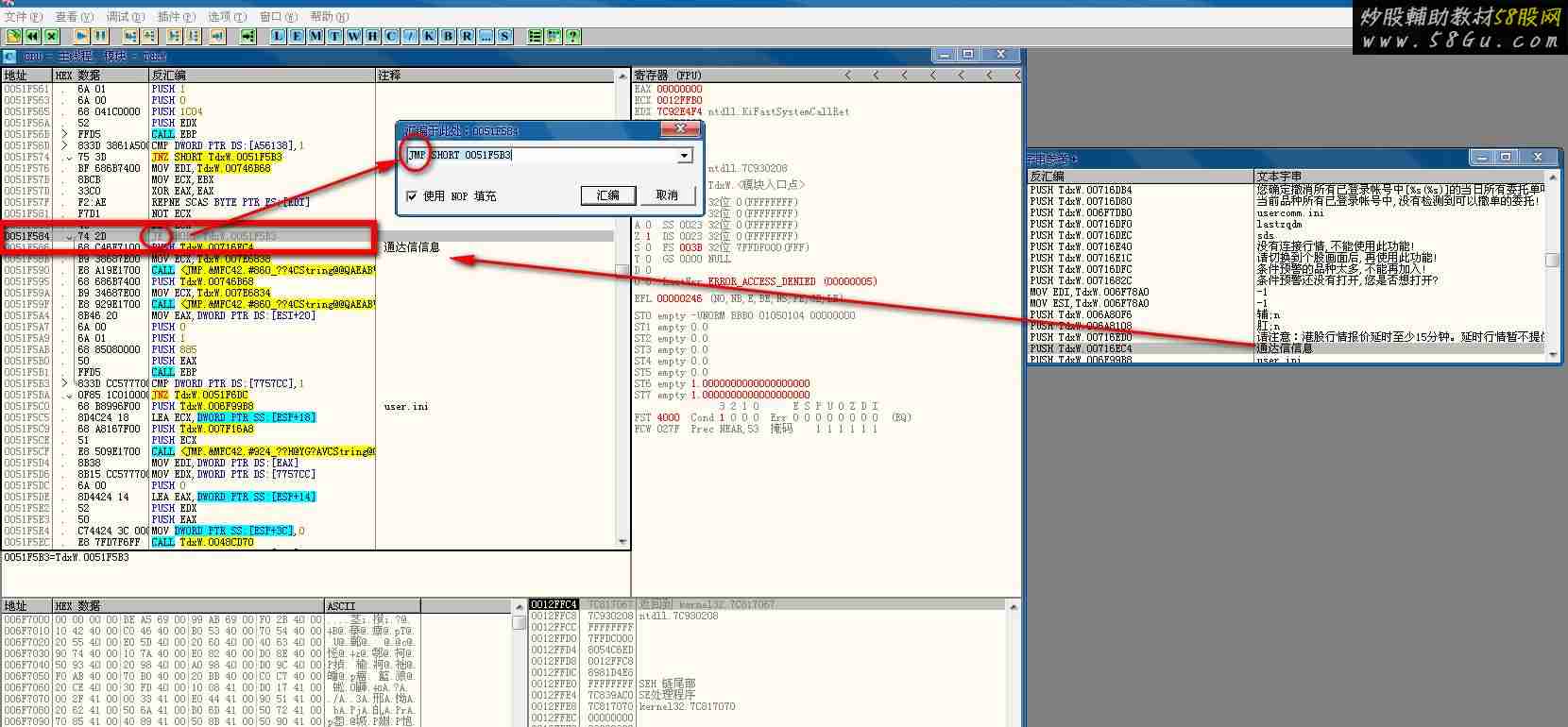1568x727 pixels.
Task: Open Source window with S icon
Action: coord(505,36)
